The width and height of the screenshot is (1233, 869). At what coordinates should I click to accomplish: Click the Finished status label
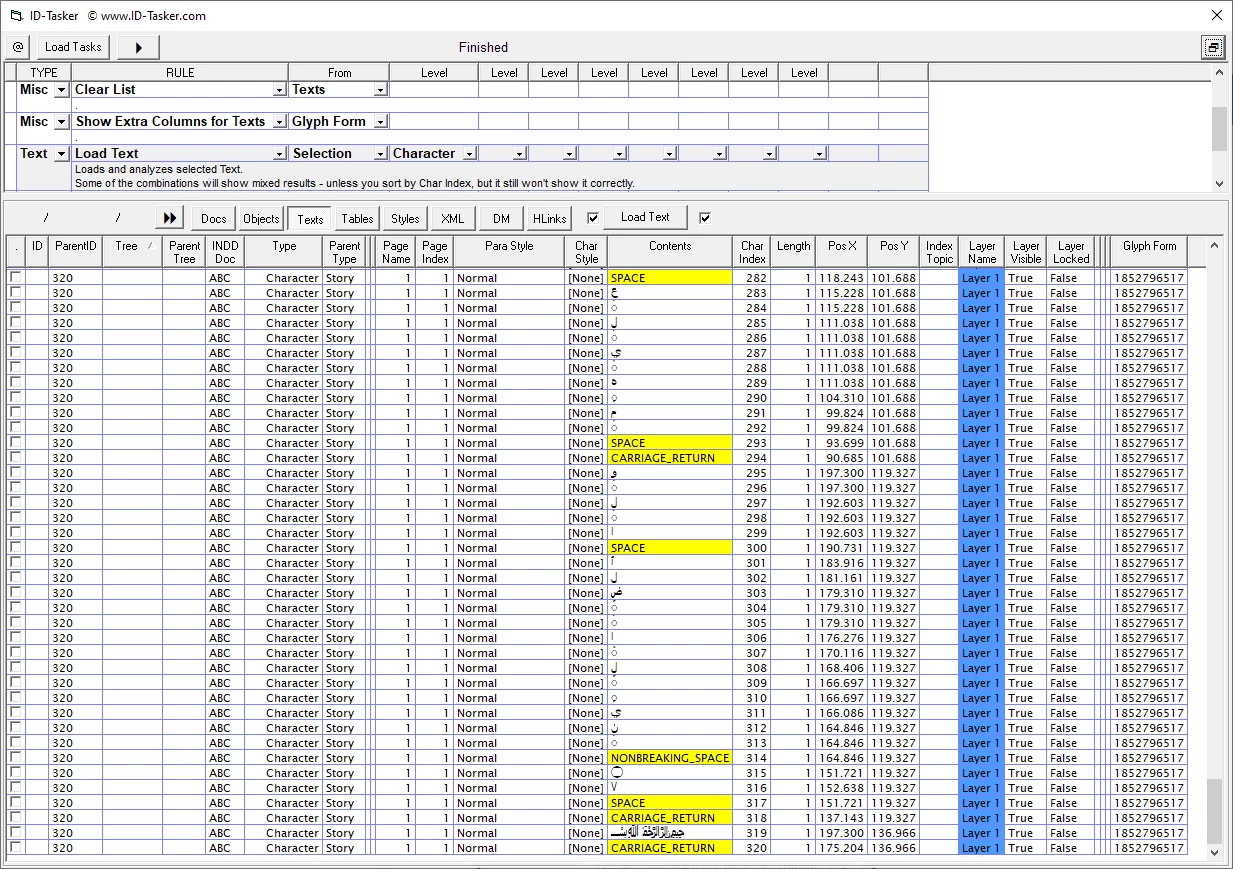pos(483,47)
